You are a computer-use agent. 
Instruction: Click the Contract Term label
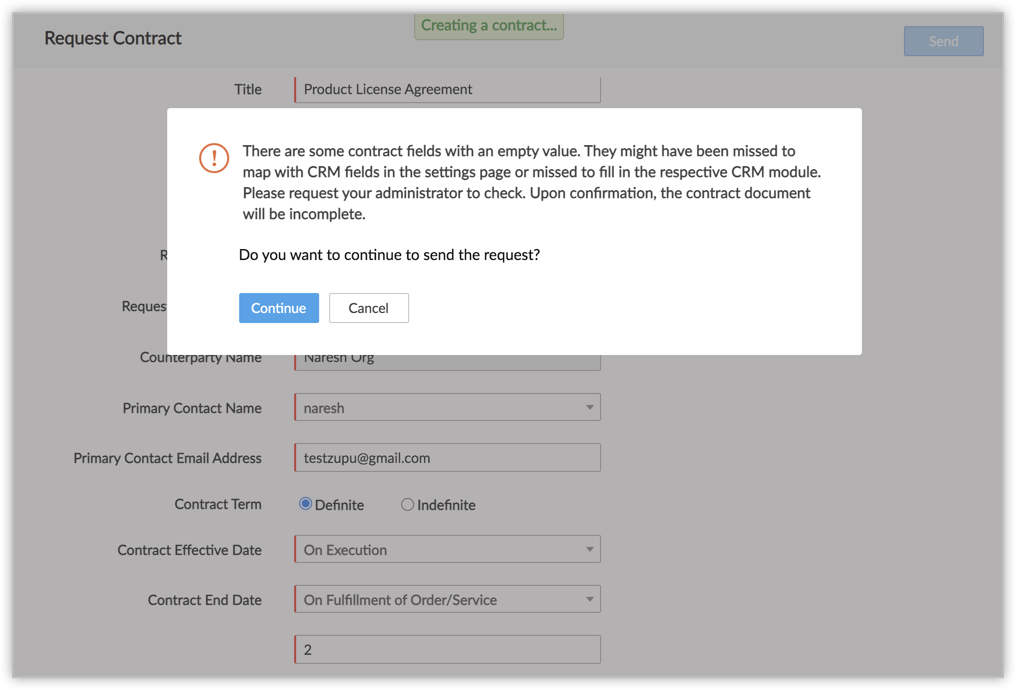(x=218, y=505)
